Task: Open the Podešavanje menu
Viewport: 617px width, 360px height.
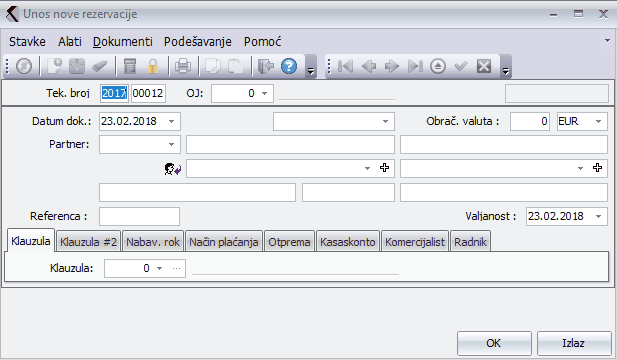Action: 198,42
